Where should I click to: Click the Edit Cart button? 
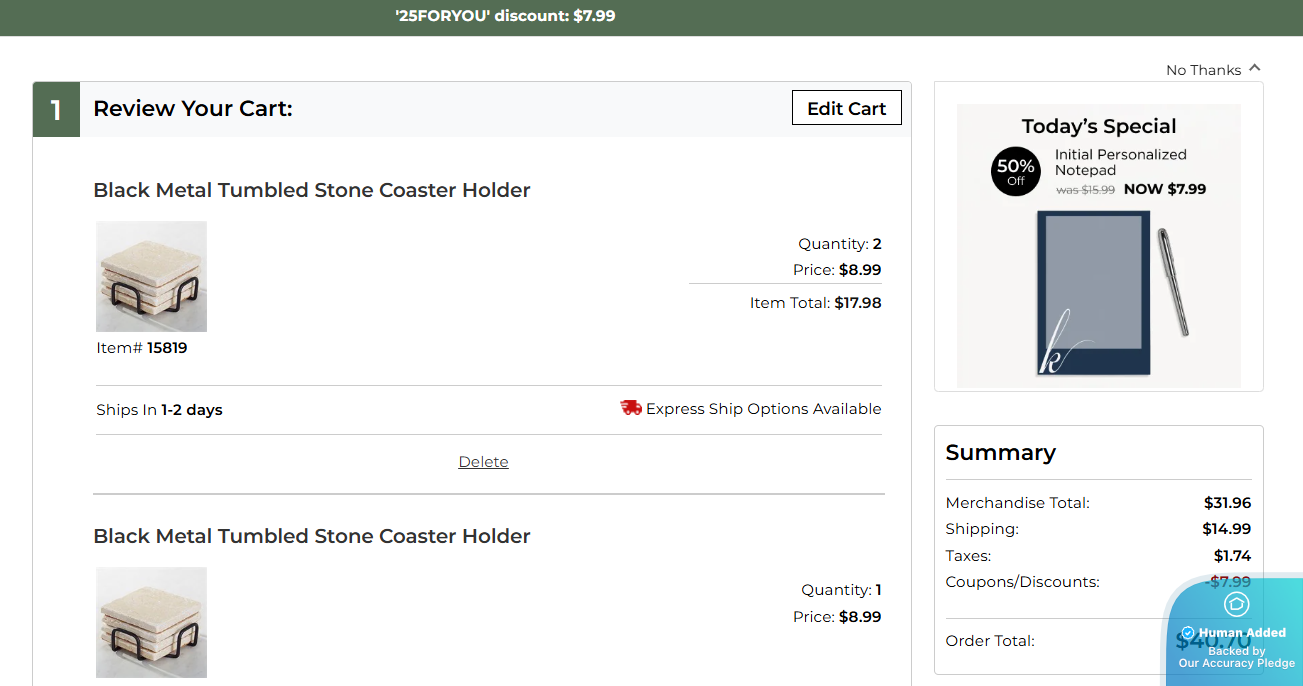[846, 108]
